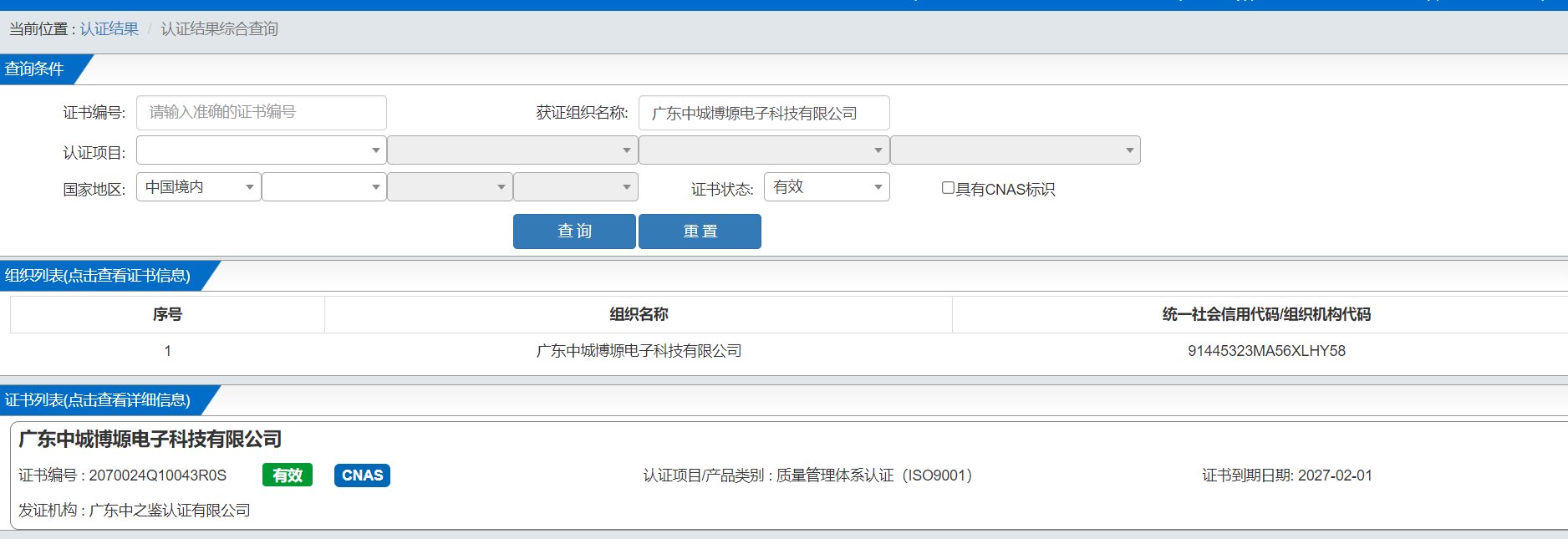Click the 认证结果综合查询 breadcrumb text
Screen dimensions: 1568x539
(x=219, y=28)
